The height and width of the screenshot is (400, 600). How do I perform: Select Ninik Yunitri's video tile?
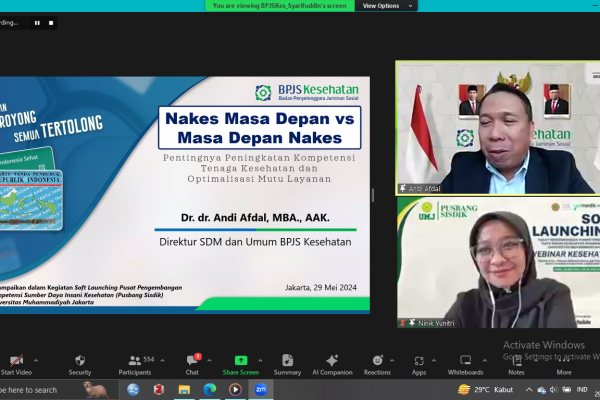click(x=498, y=263)
